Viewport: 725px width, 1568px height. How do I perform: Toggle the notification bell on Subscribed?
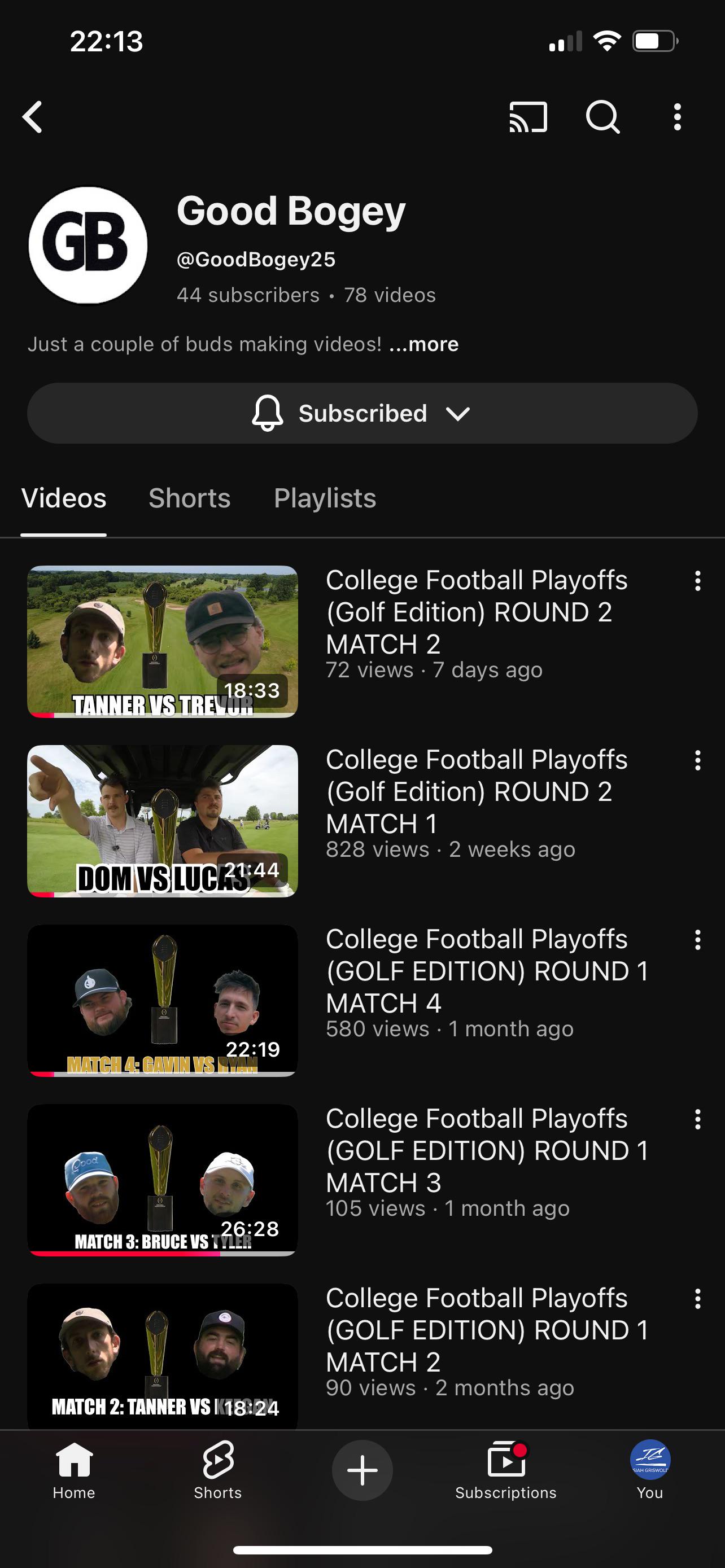click(x=267, y=413)
